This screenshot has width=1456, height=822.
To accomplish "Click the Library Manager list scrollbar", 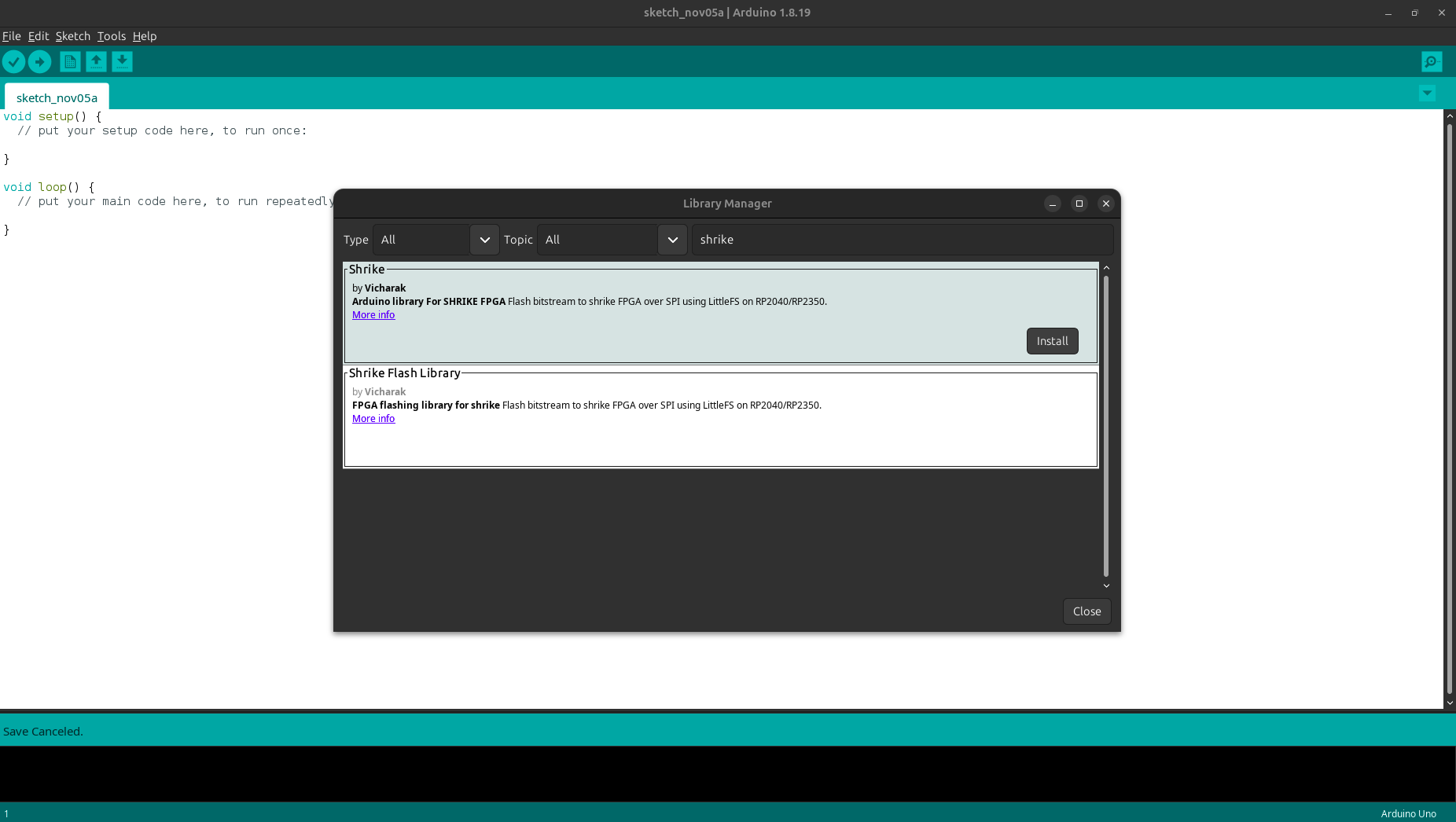I will tap(1106, 426).
